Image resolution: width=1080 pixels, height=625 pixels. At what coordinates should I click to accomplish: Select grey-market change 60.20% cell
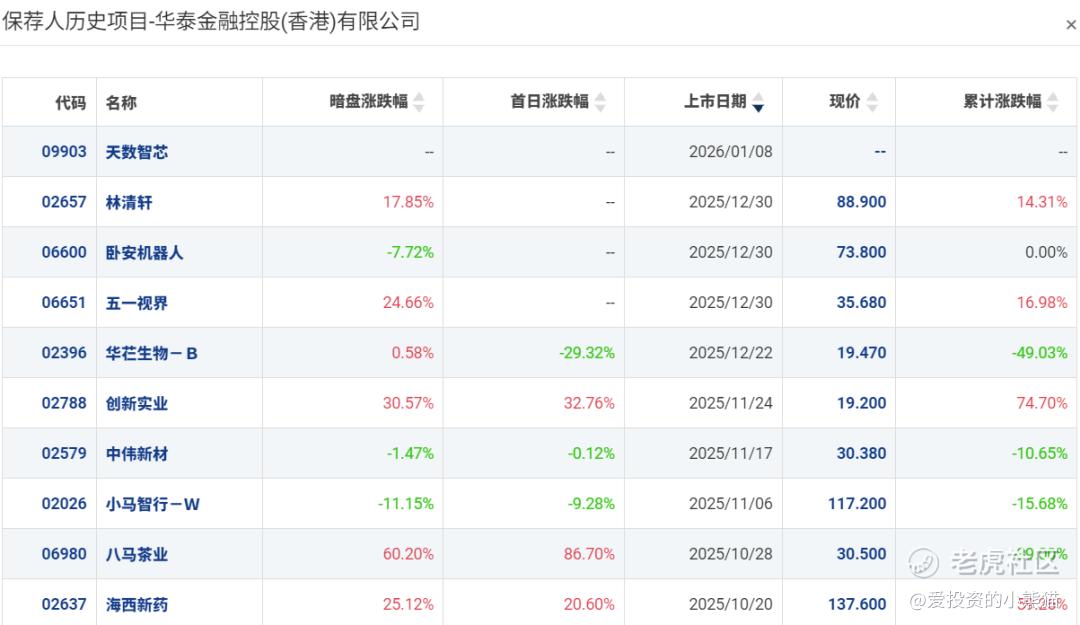point(408,554)
